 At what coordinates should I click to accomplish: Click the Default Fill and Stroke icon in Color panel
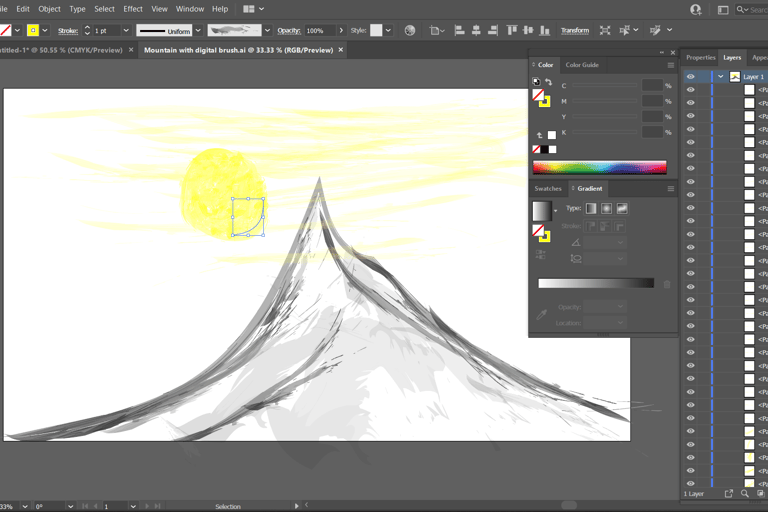(x=536, y=82)
